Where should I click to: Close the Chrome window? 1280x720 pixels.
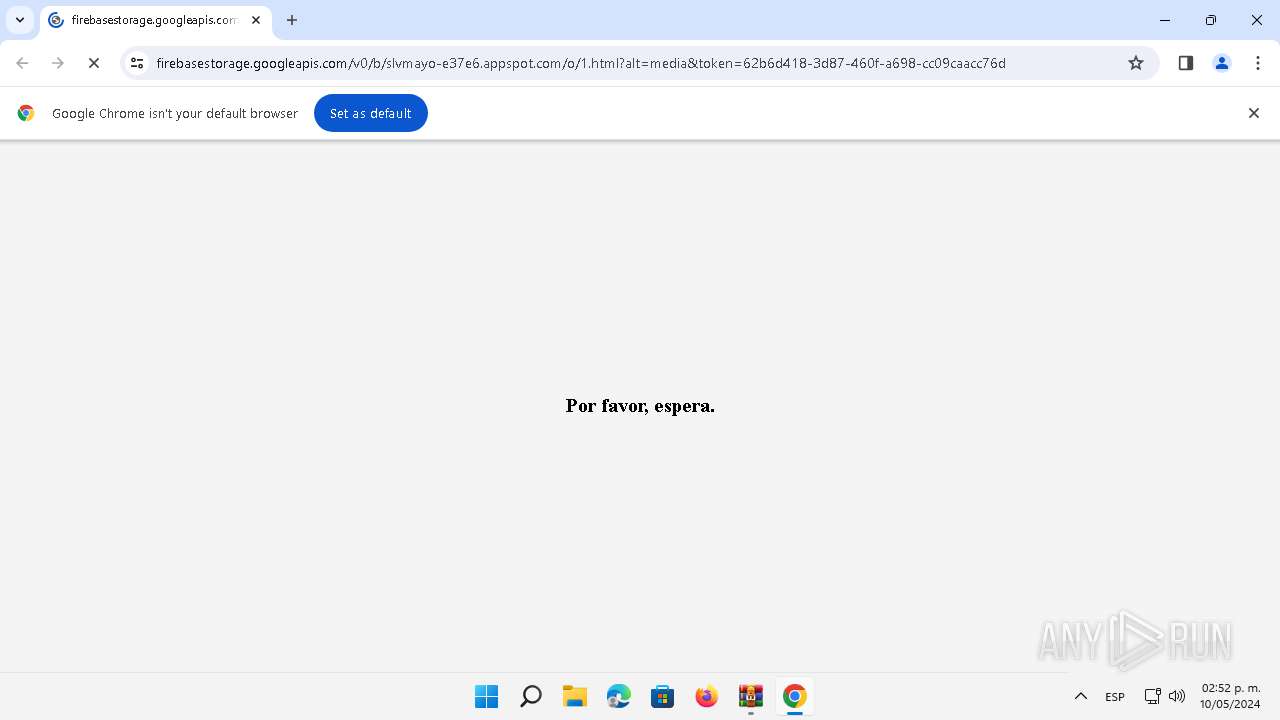pyautogui.click(x=1257, y=20)
